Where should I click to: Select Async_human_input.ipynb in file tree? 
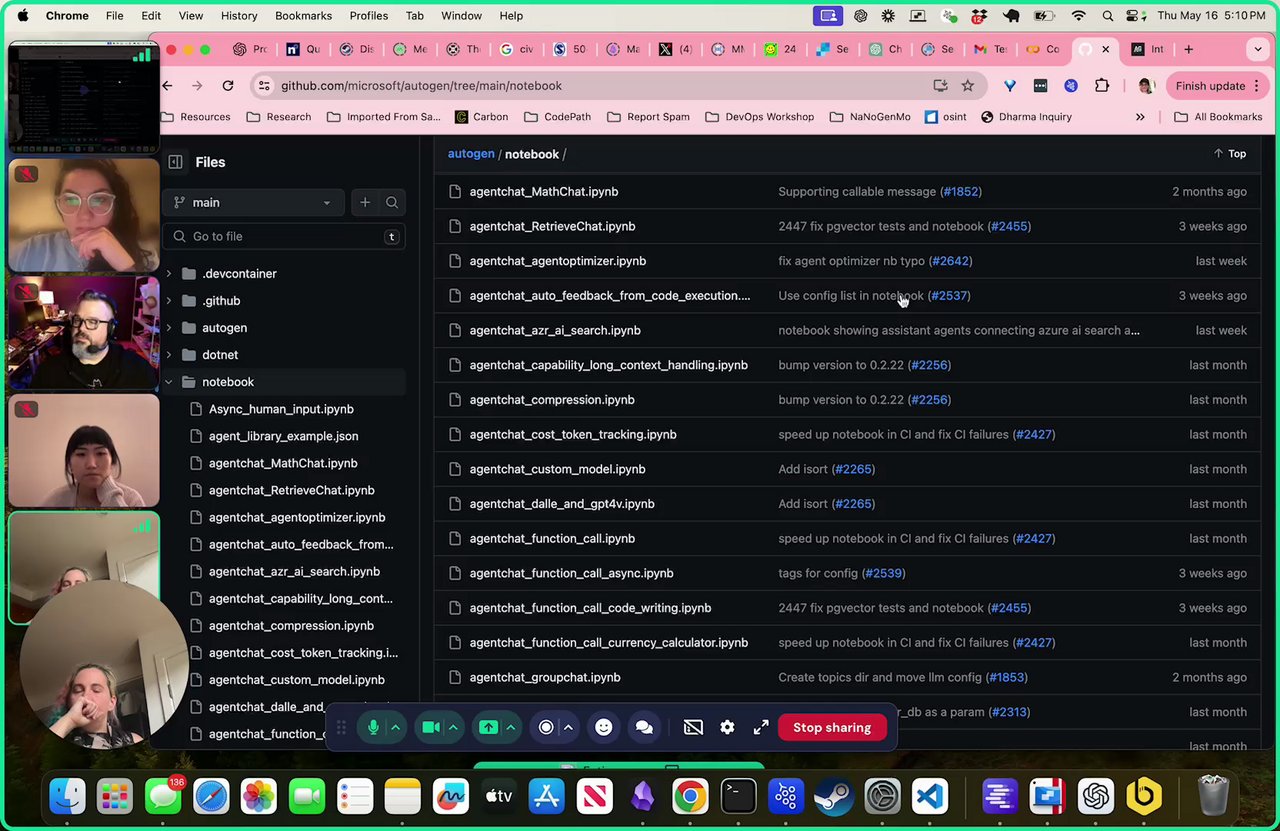[281, 409]
